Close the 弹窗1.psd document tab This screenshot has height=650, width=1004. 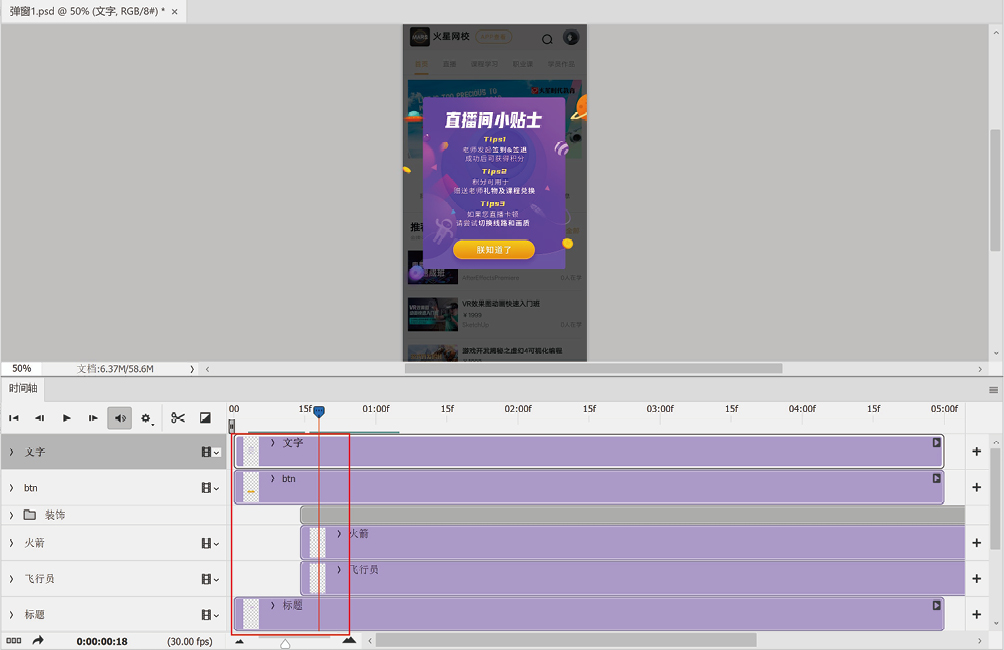(x=174, y=12)
